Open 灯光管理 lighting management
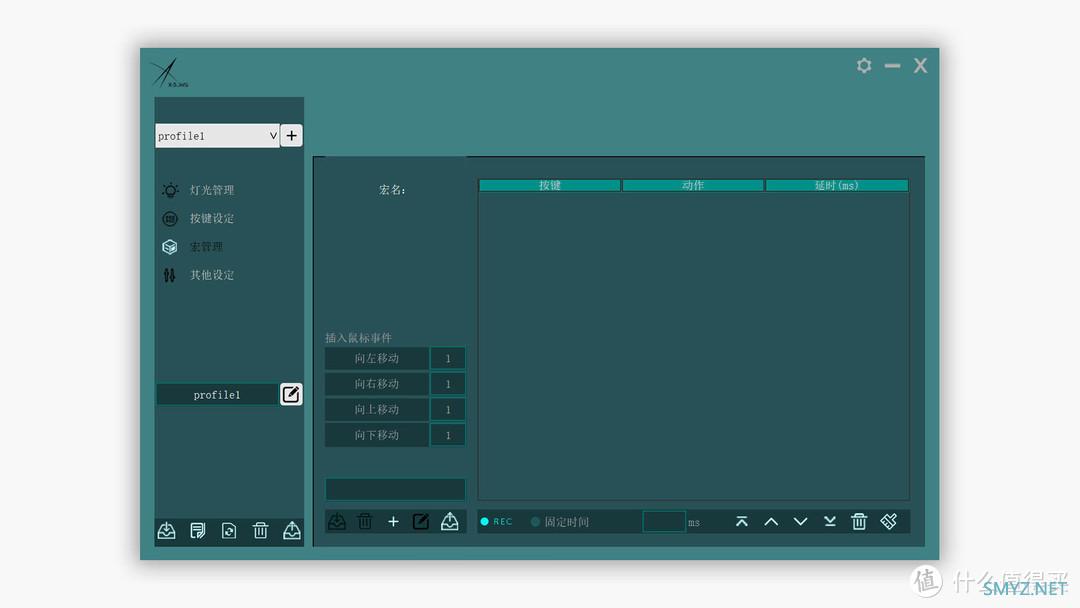 211,190
